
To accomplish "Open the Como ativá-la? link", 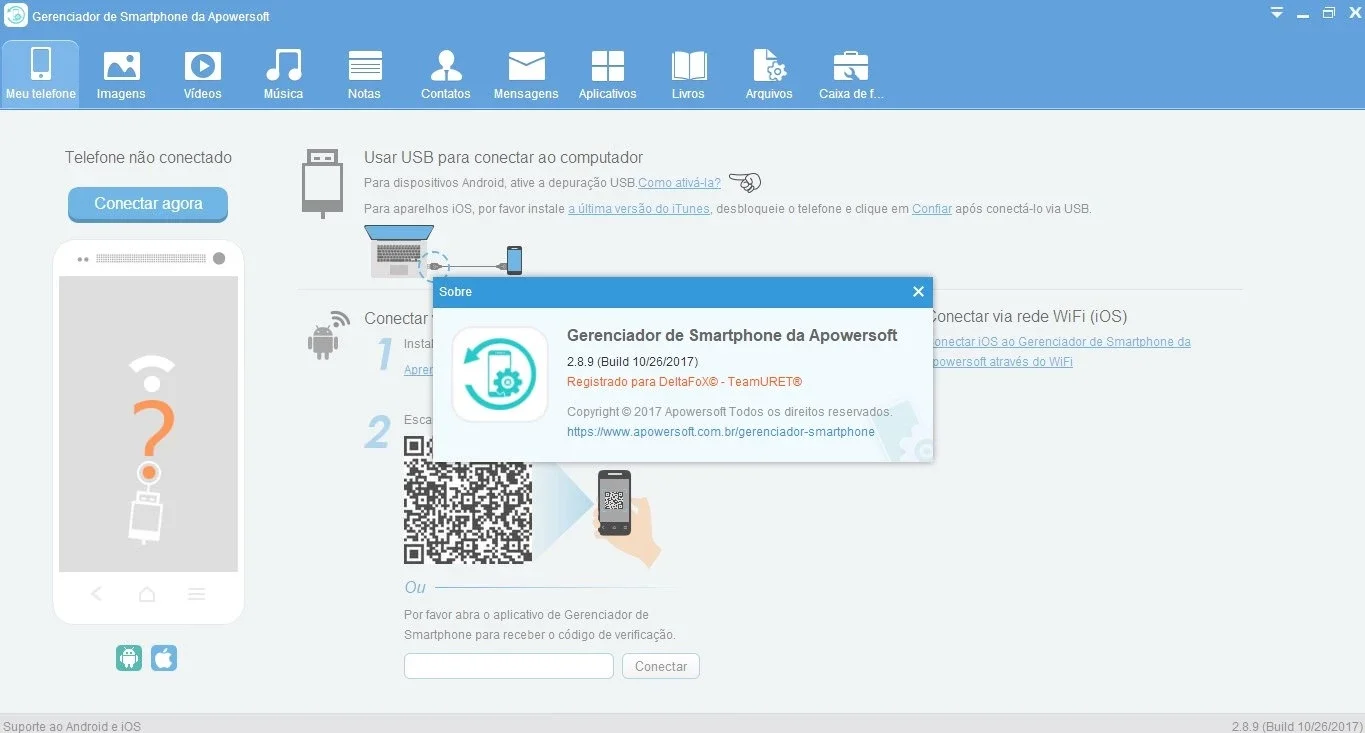I will point(680,183).
